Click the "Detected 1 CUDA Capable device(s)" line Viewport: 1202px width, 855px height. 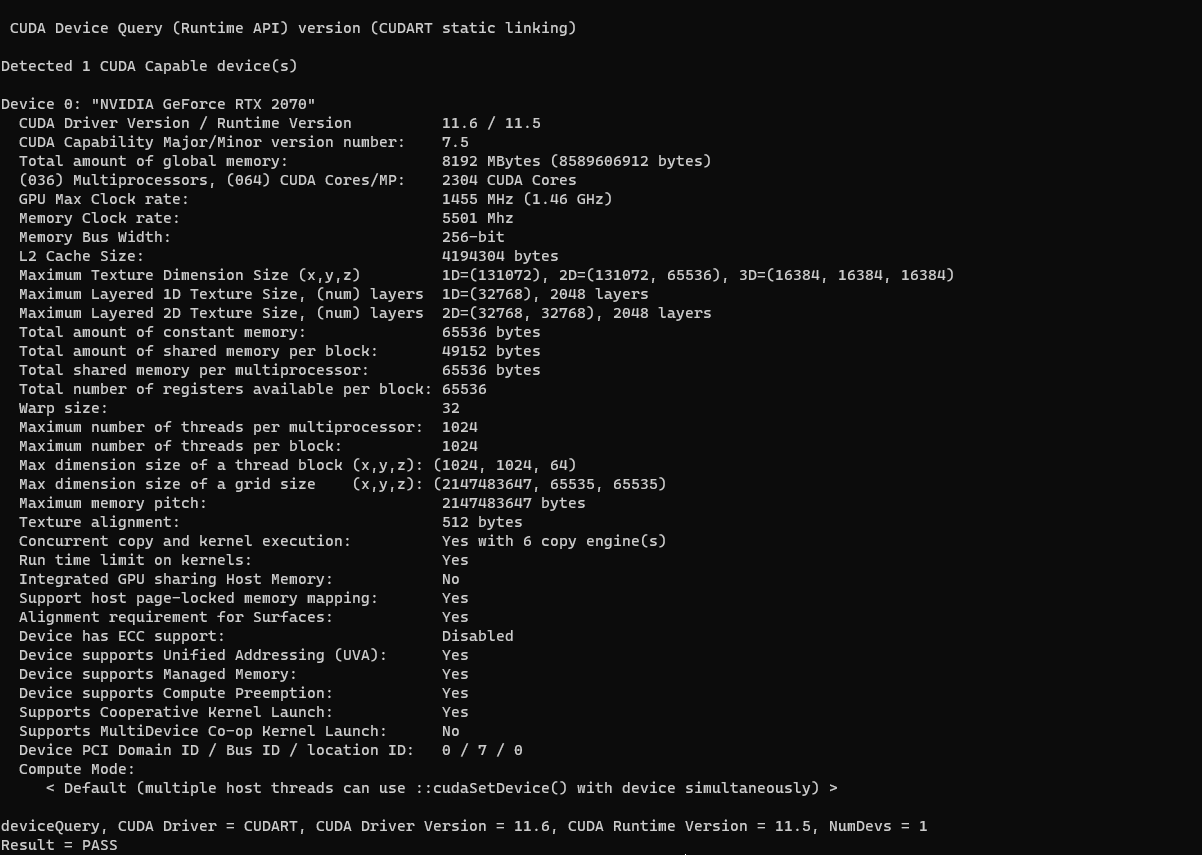click(149, 66)
